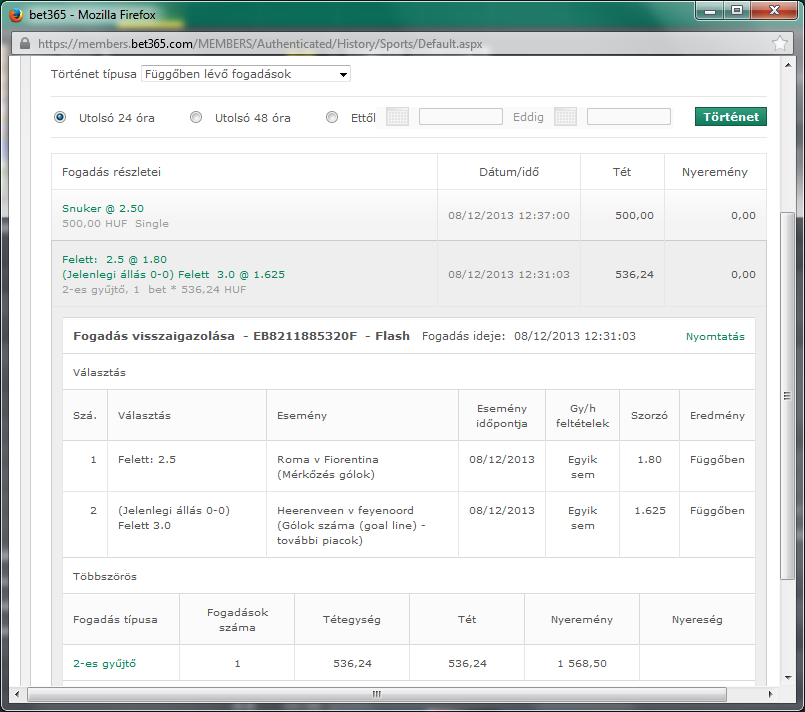
Task: Click the scroll up arrow
Action: tap(788, 65)
